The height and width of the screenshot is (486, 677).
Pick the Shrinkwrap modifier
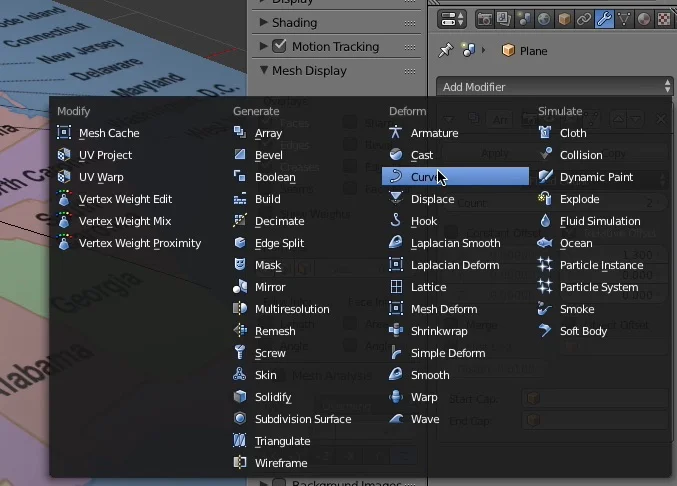tap(439, 331)
